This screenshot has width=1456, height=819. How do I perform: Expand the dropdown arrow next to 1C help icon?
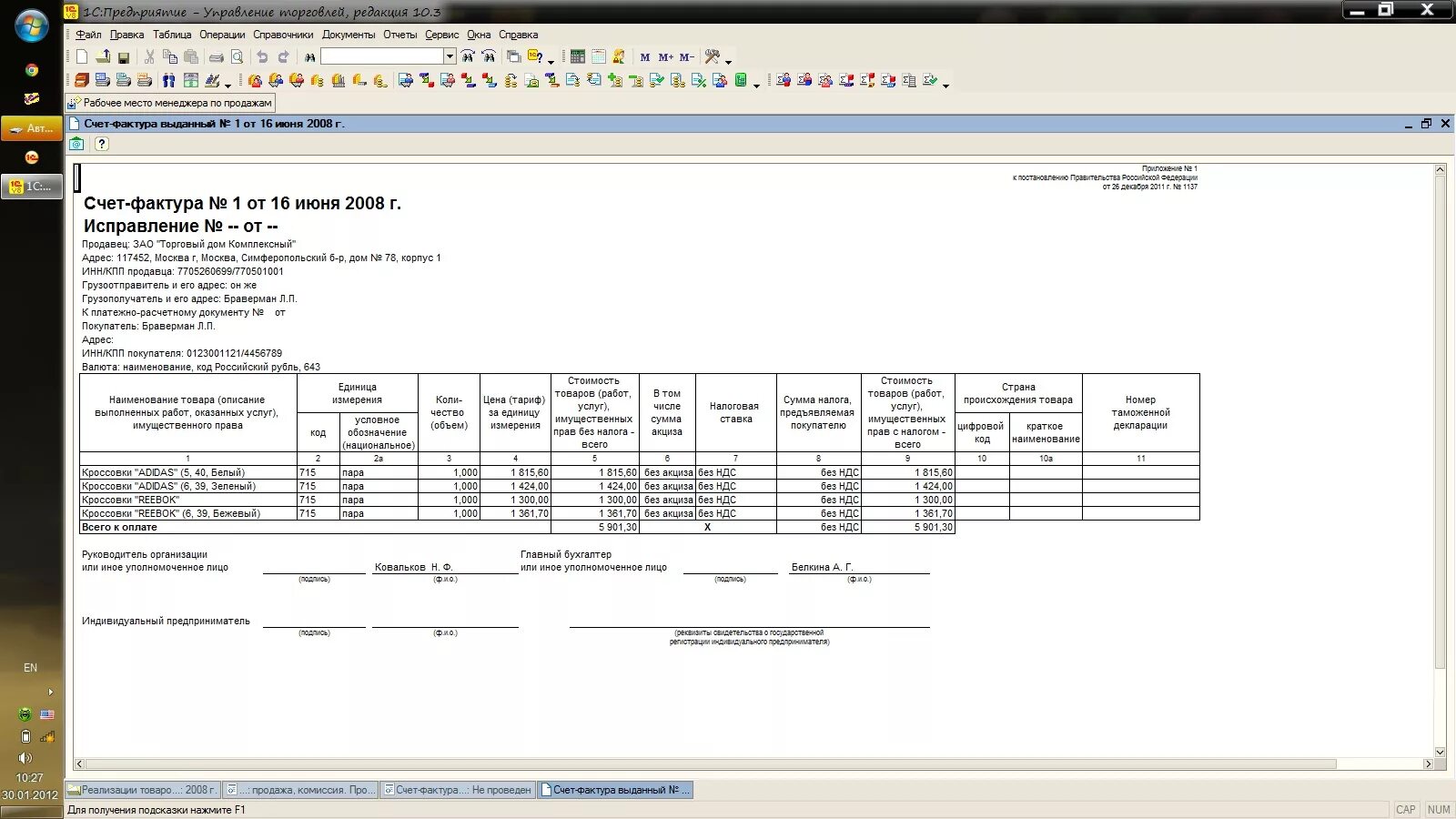[551, 62]
